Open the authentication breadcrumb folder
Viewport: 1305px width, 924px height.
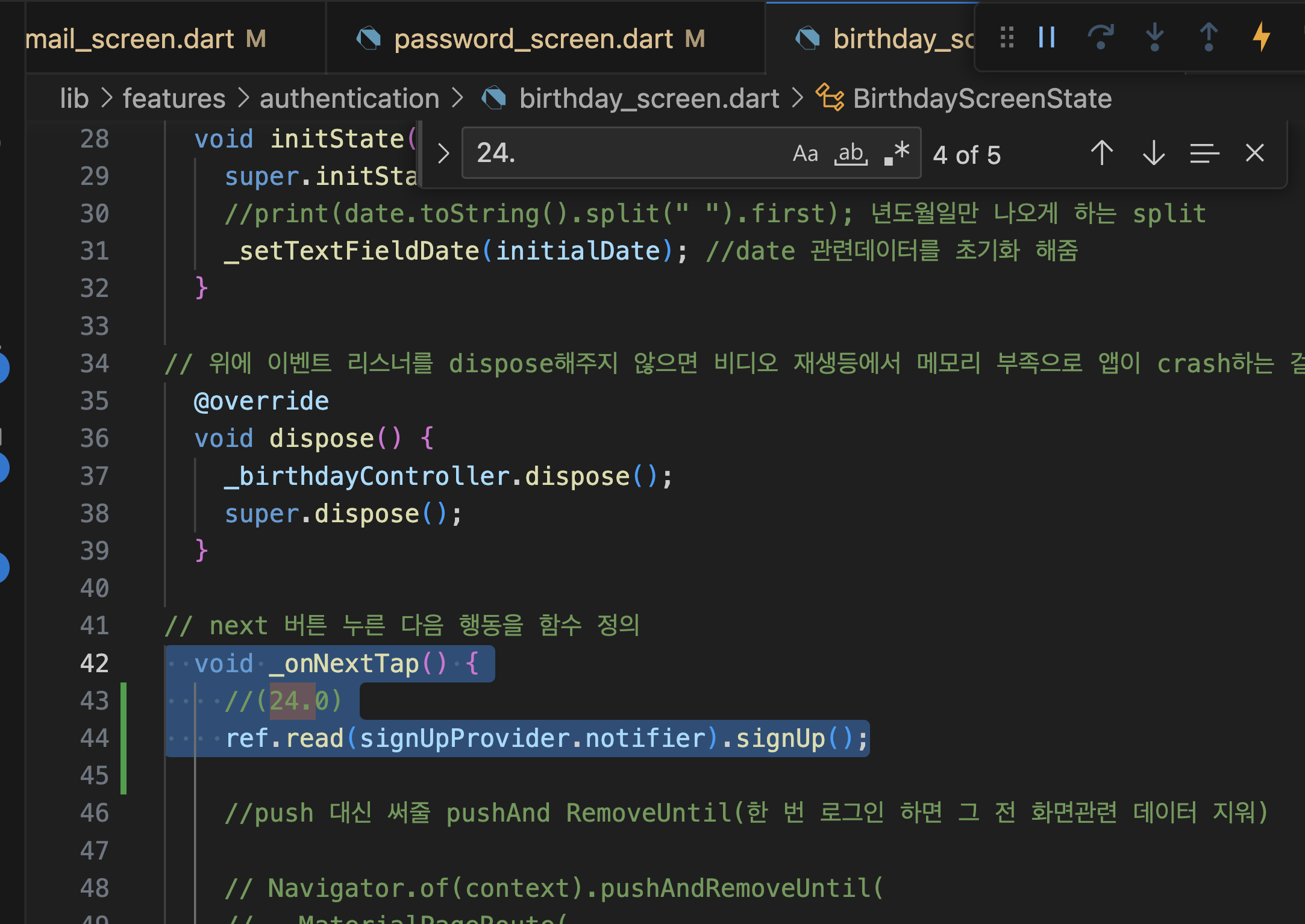pos(349,98)
